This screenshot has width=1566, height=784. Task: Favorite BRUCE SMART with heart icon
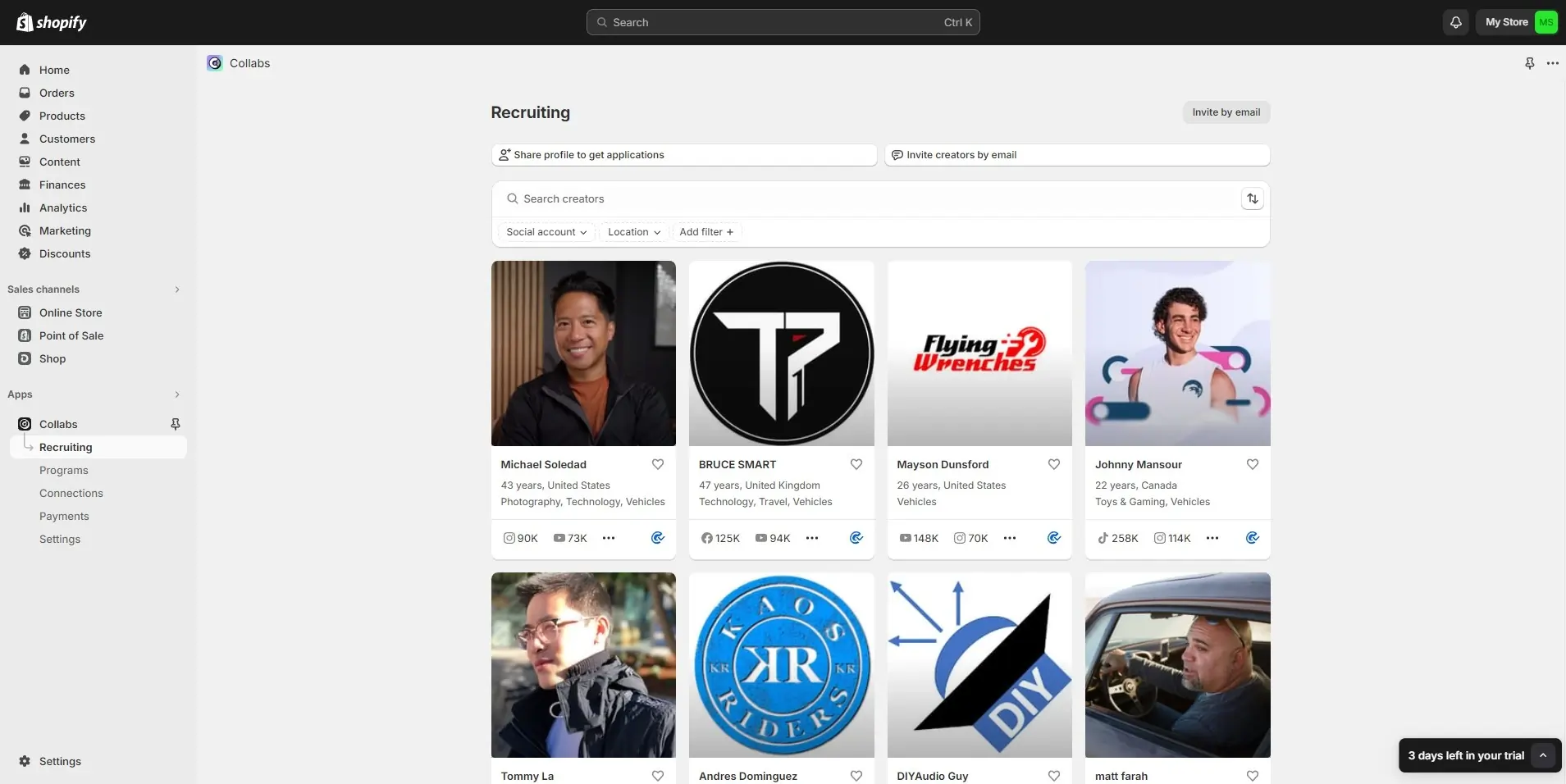click(x=856, y=464)
